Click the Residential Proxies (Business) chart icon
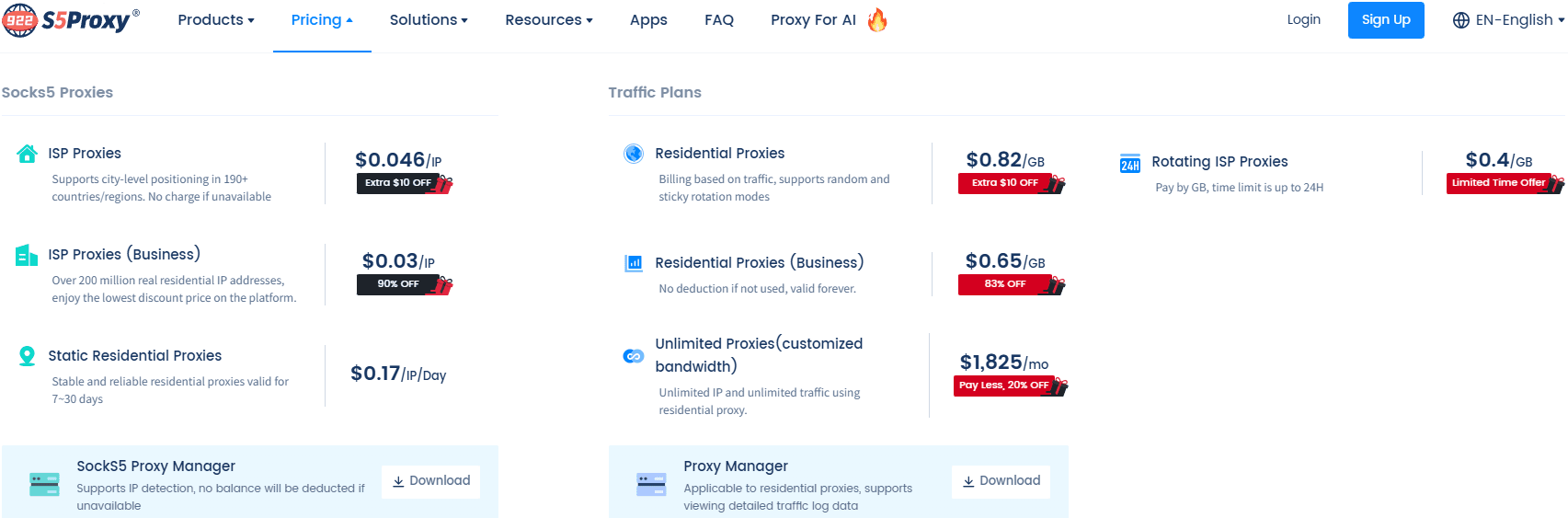The width and height of the screenshot is (1568, 518). [634, 263]
